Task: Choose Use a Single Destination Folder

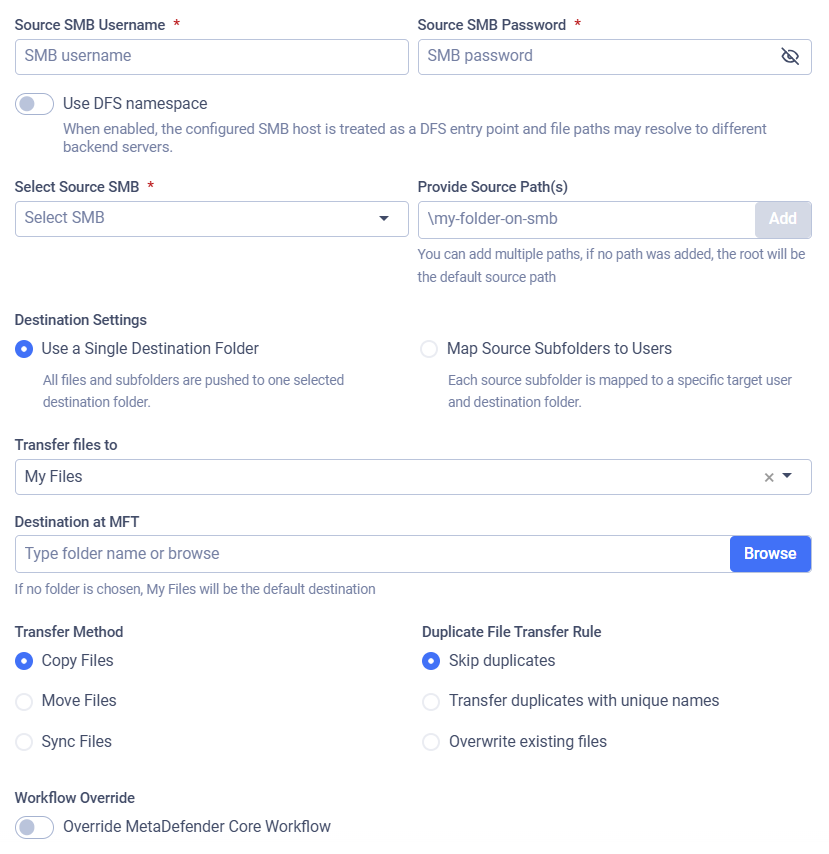Action: [24, 349]
